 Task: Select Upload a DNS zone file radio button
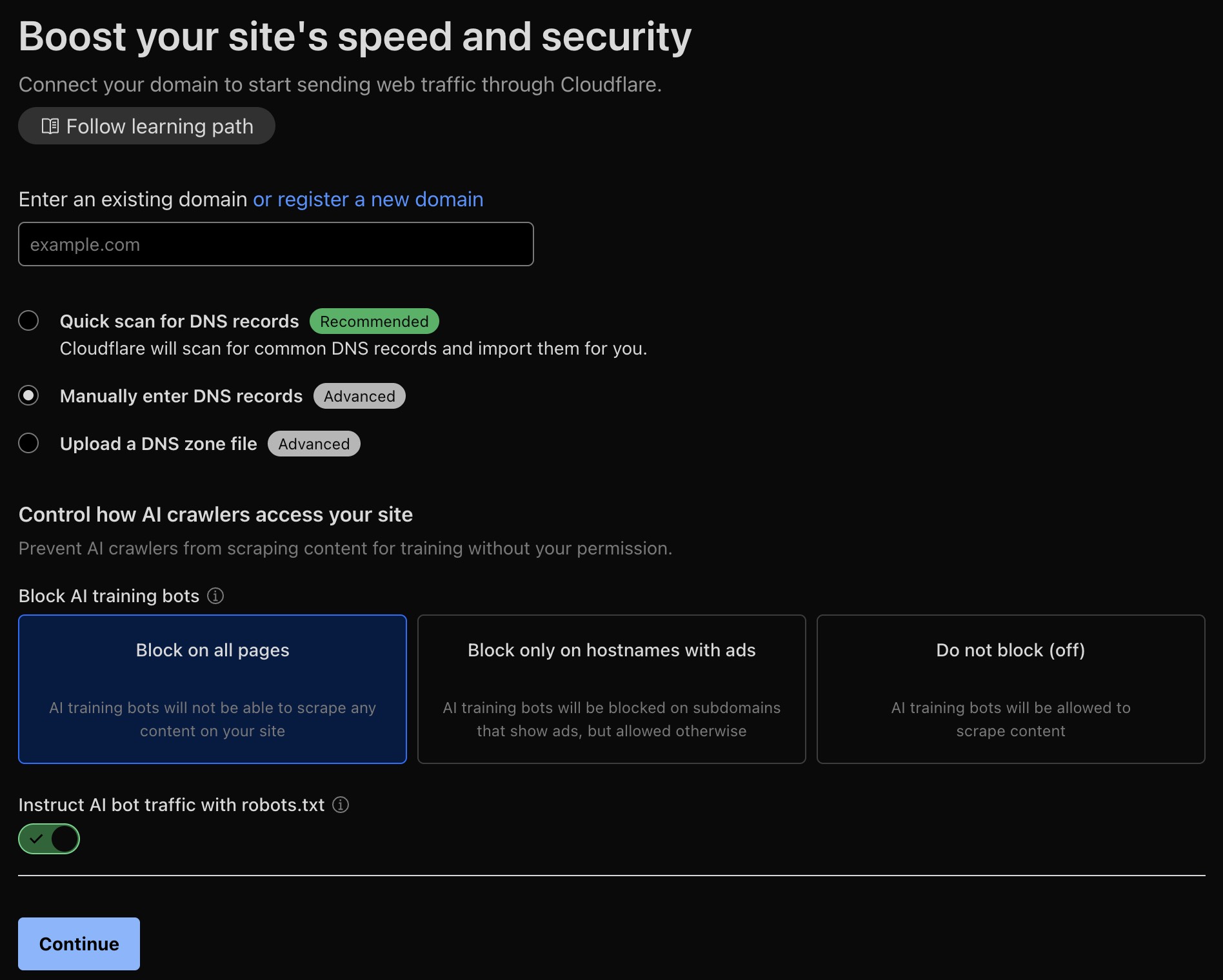pos(28,443)
